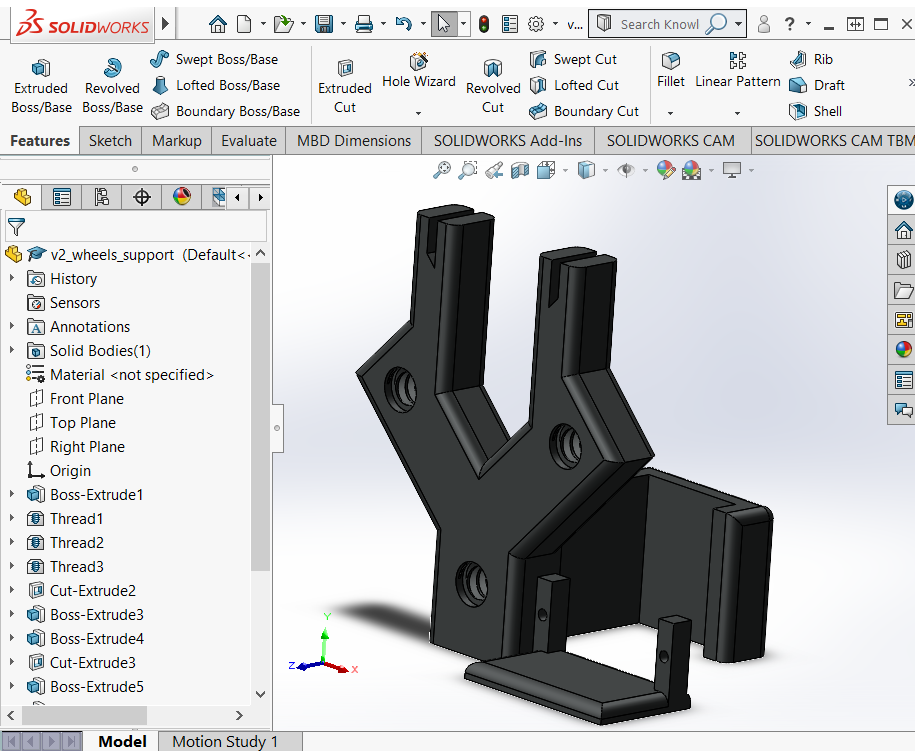Open the Rib feature tool
915x751 pixels.
[811, 59]
